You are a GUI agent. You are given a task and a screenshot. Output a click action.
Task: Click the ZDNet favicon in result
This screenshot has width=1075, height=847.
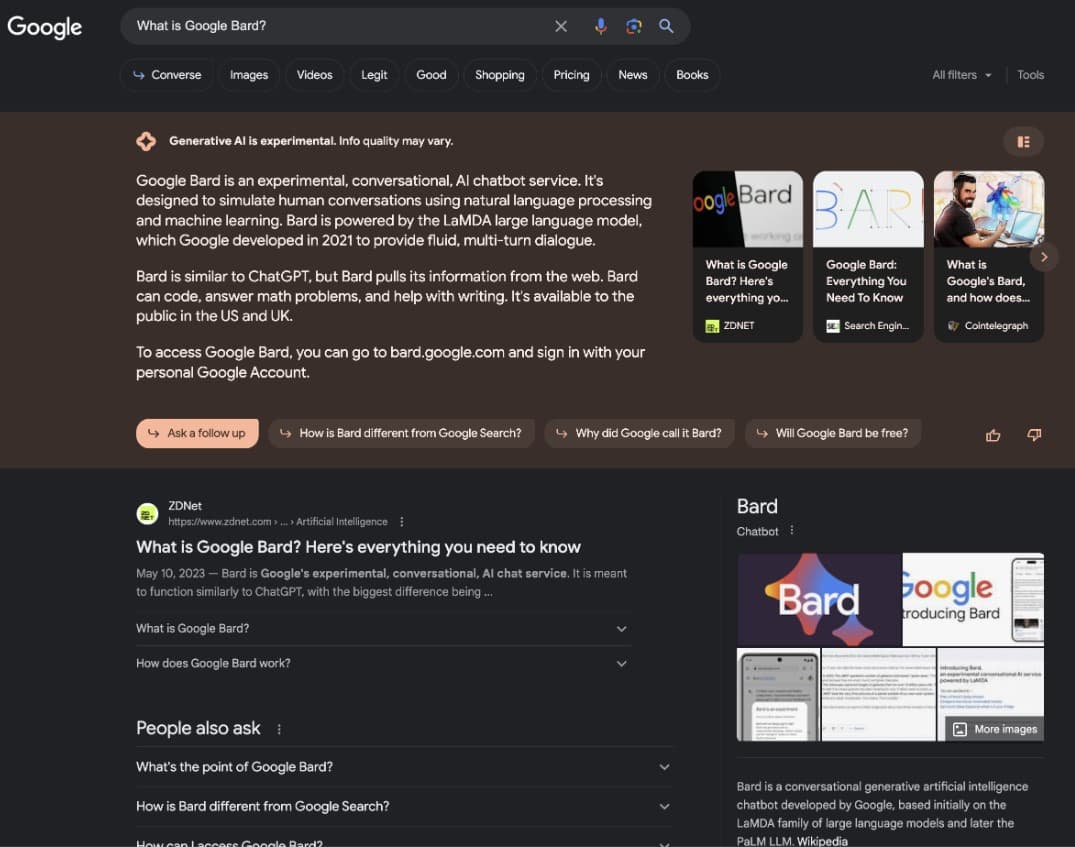point(147,513)
